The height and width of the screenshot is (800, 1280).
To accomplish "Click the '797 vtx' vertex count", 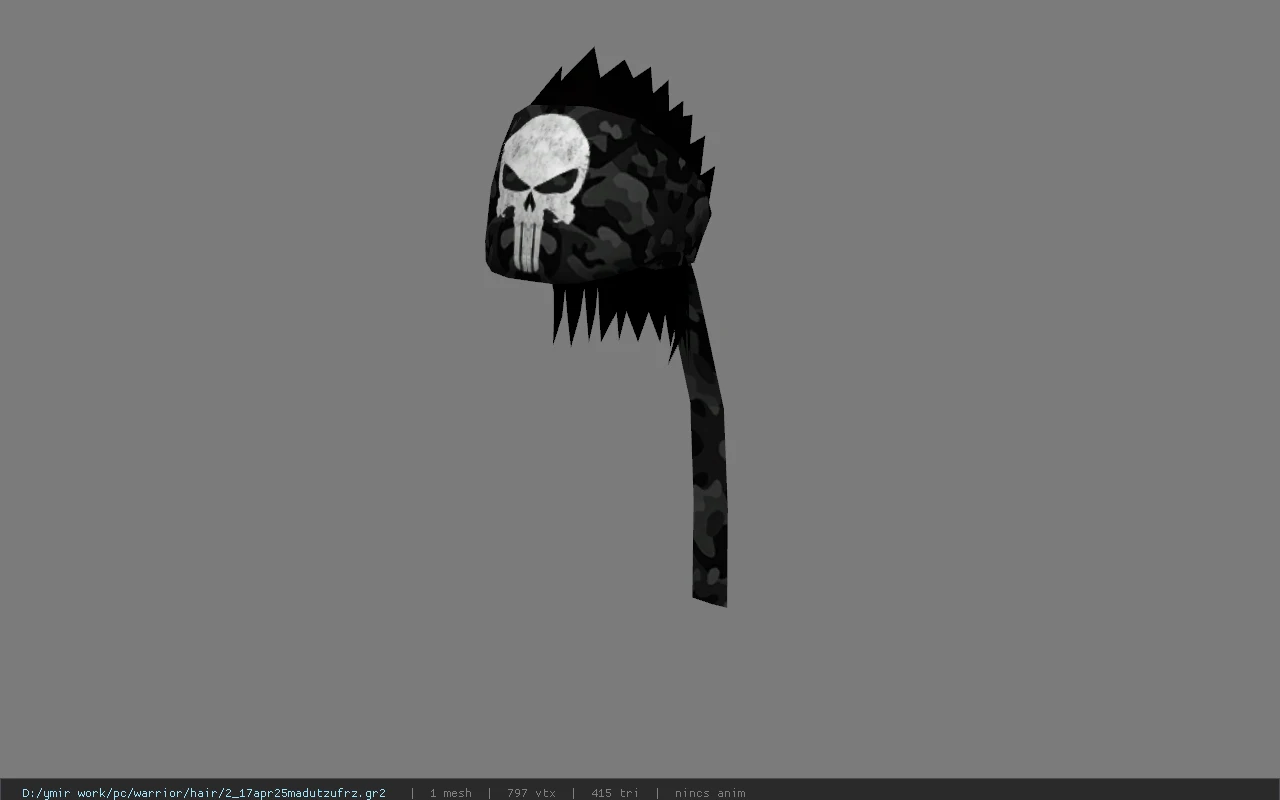I will 531,793.
